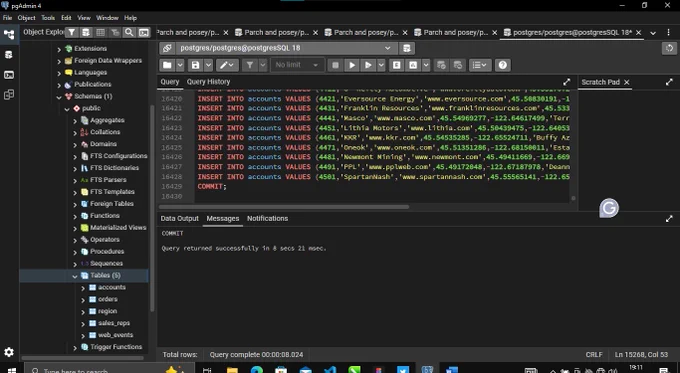This screenshot has width=680, height=373.
Task: Collapse the Tables (5) node
Action: [75, 276]
